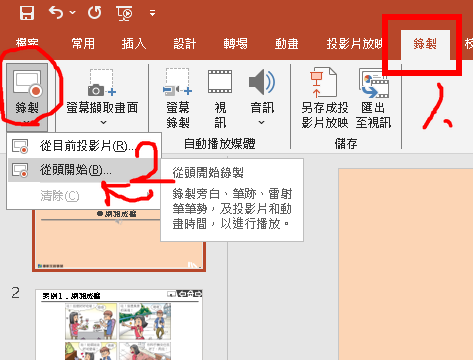
Task: Click the Save icon in quick access toolbar
Action: coord(27,13)
